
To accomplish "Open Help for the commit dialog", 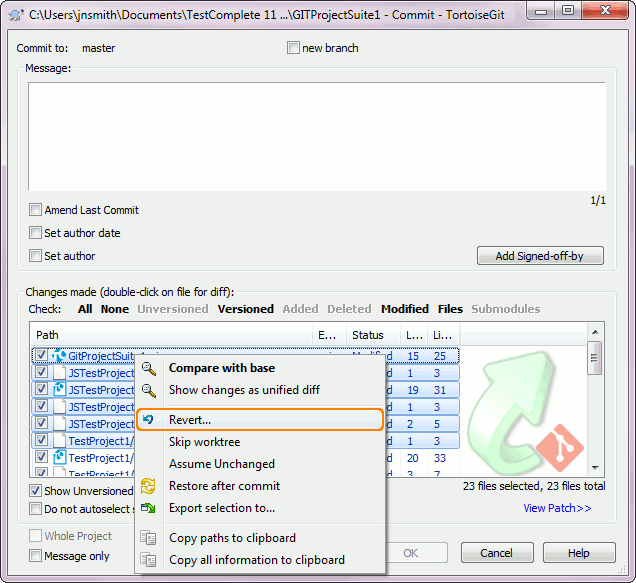I will click(579, 553).
